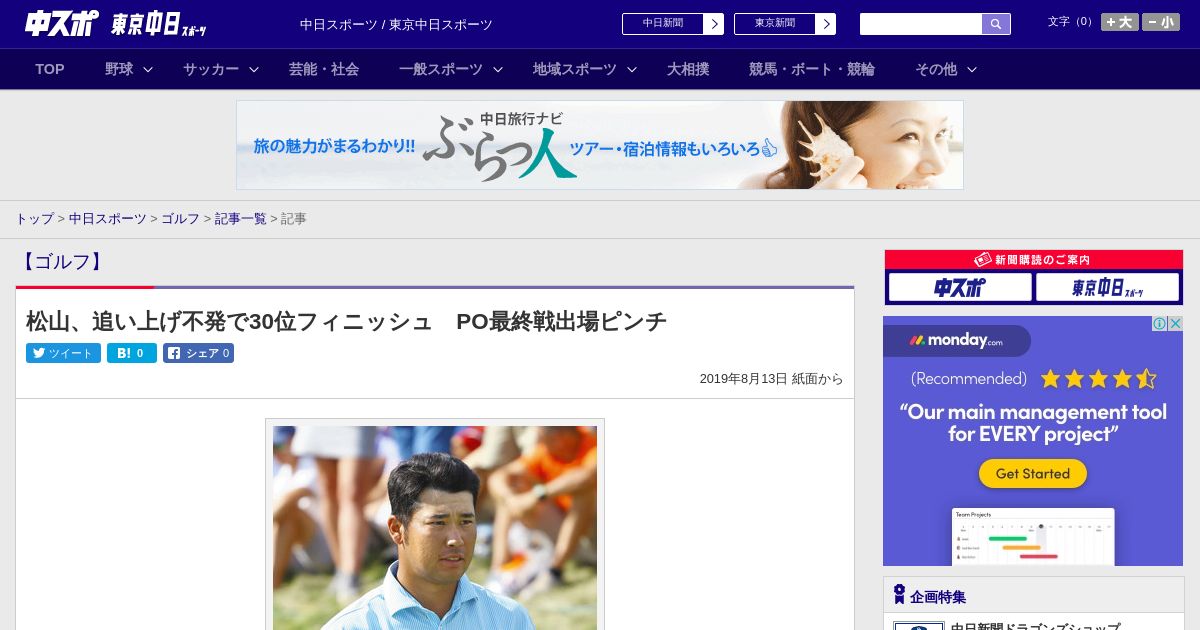The width and height of the screenshot is (1200, 630).
Task: Expand その他 dropdown chevron
Action: click(972, 70)
